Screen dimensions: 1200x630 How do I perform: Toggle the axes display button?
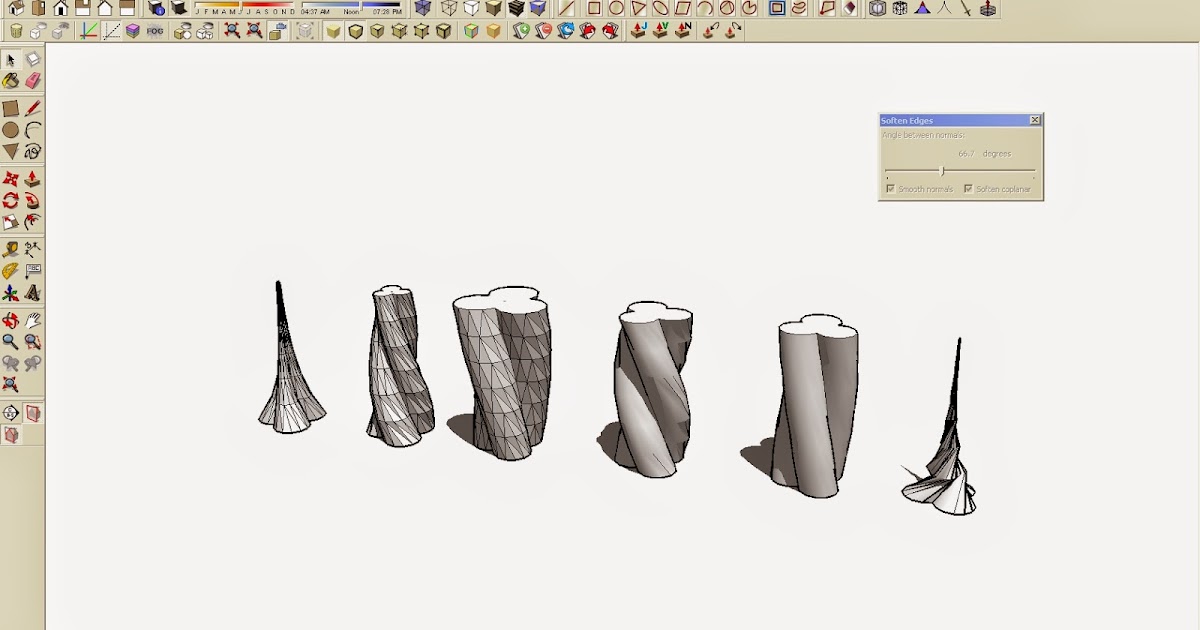(x=89, y=31)
